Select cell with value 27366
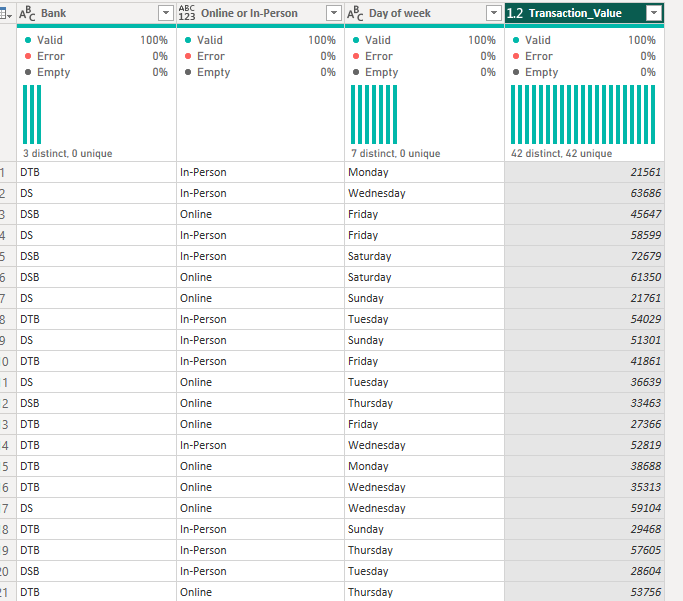Screen dimensions: 683x601 pyautogui.click(x=584, y=424)
